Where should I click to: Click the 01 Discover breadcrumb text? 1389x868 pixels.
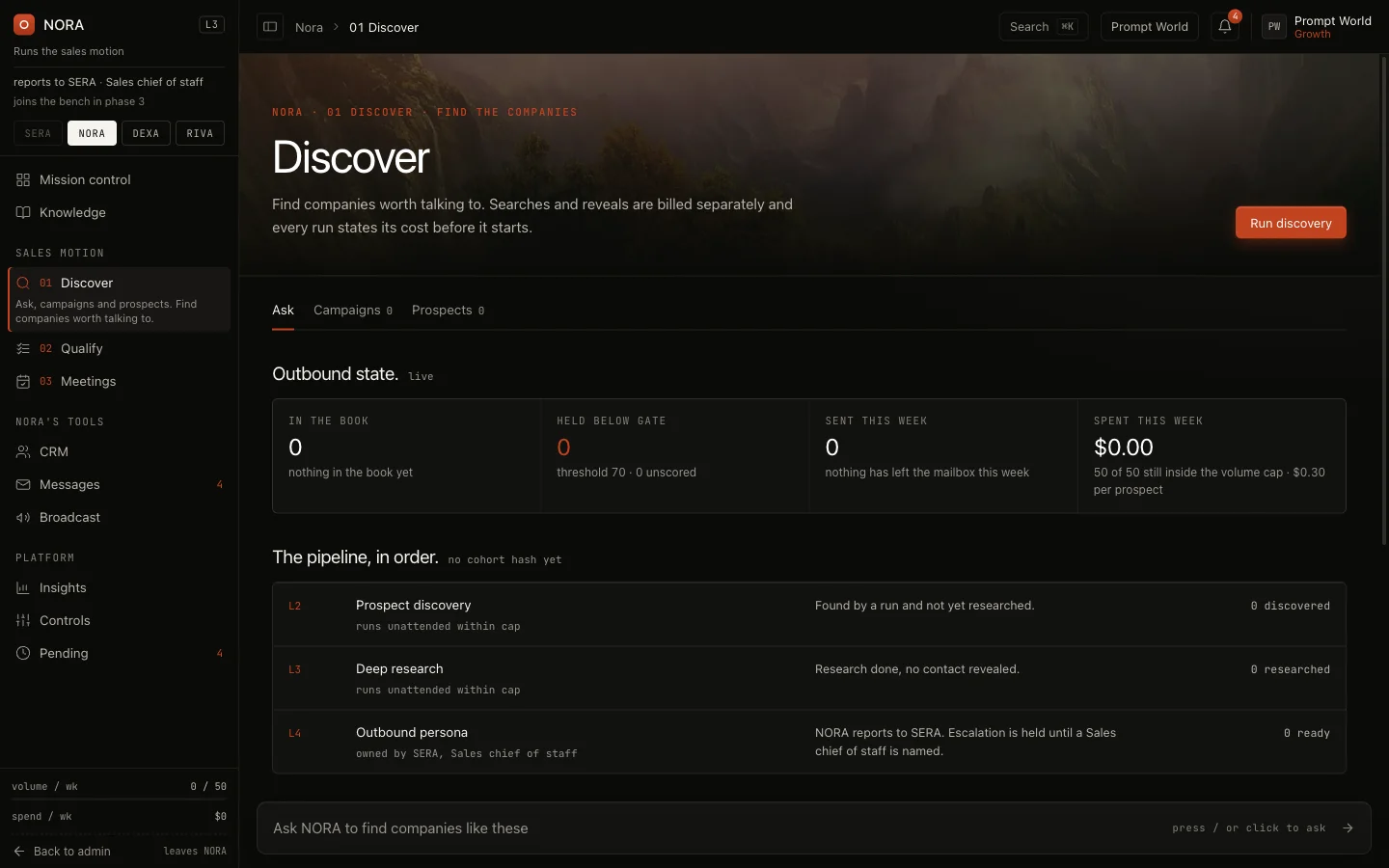click(x=384, y=27)
